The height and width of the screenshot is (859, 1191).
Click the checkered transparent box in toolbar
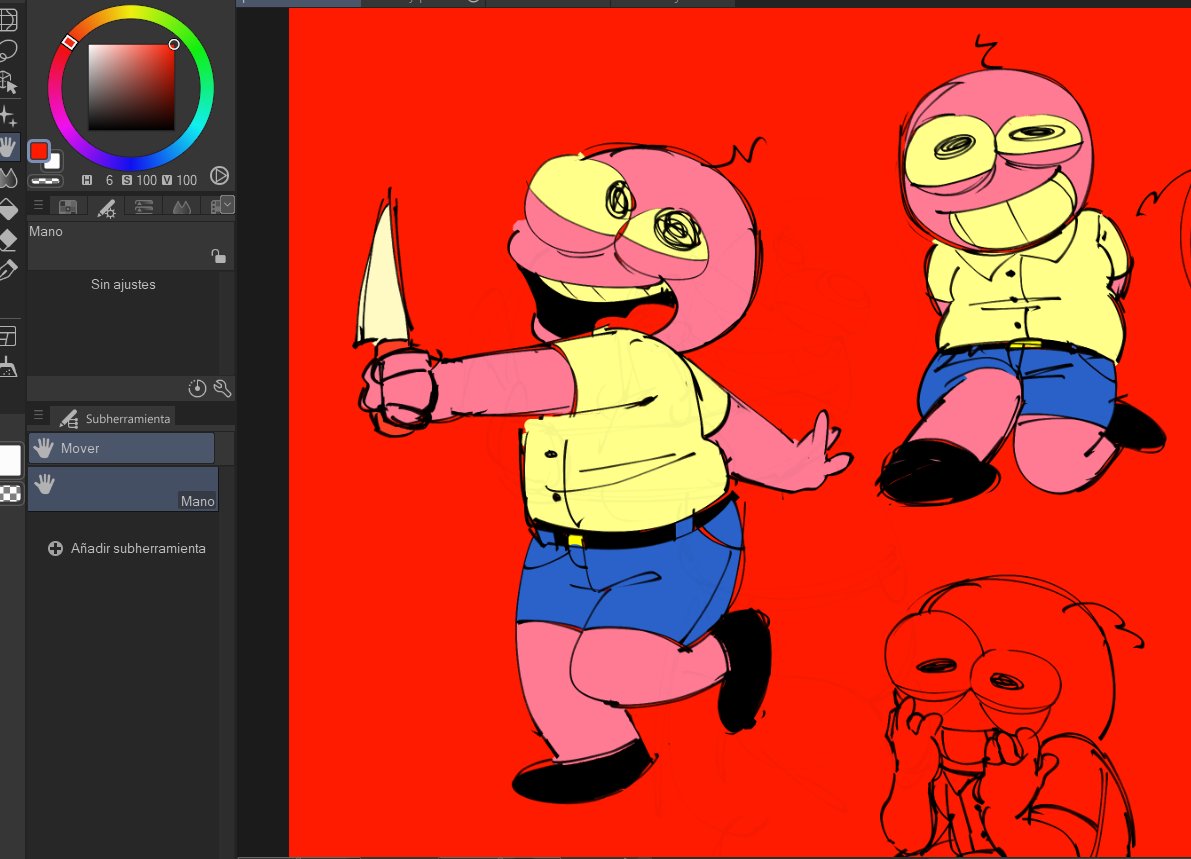(11, 494)
